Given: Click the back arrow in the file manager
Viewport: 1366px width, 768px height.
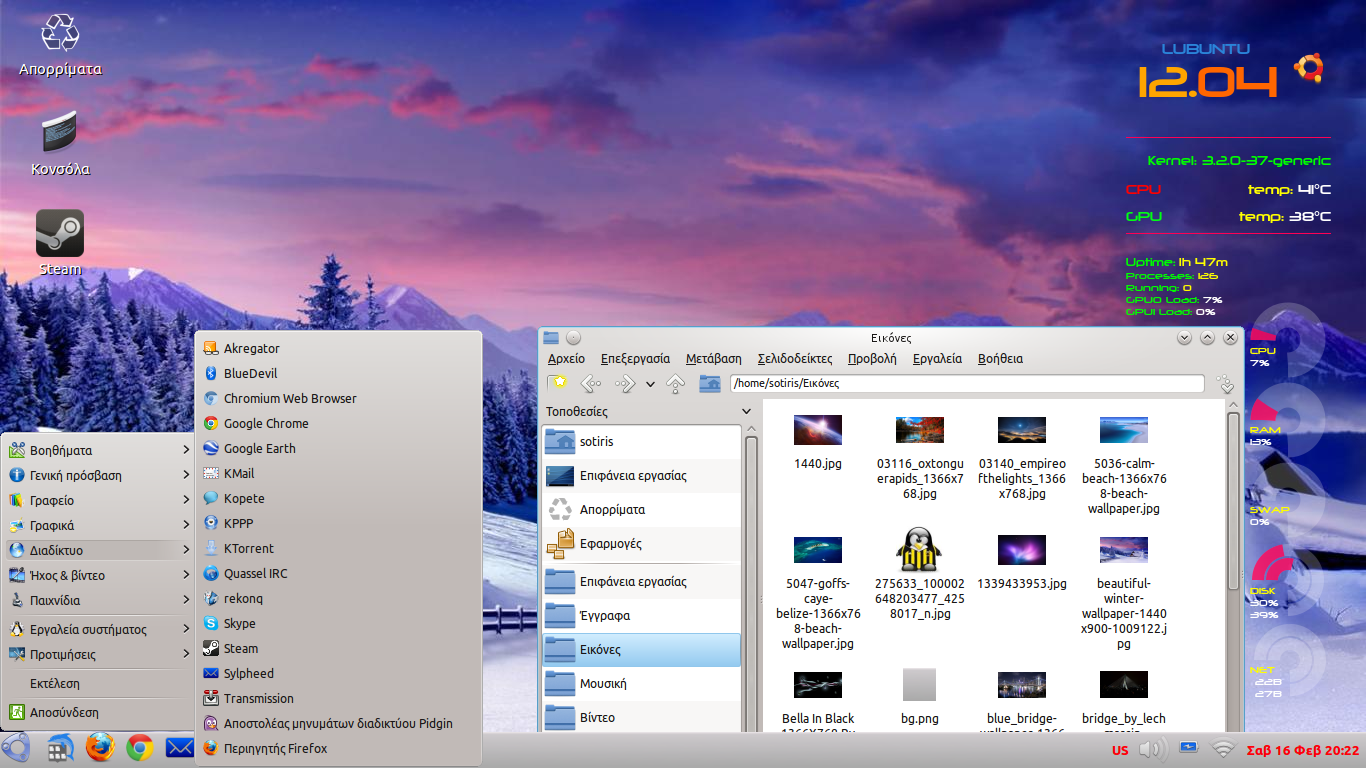Looking at the screenshot, I should (591, 383).
